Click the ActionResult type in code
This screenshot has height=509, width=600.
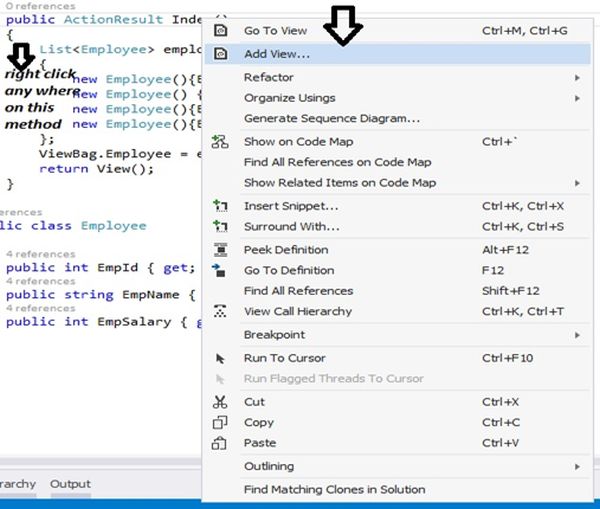(113, 20)
